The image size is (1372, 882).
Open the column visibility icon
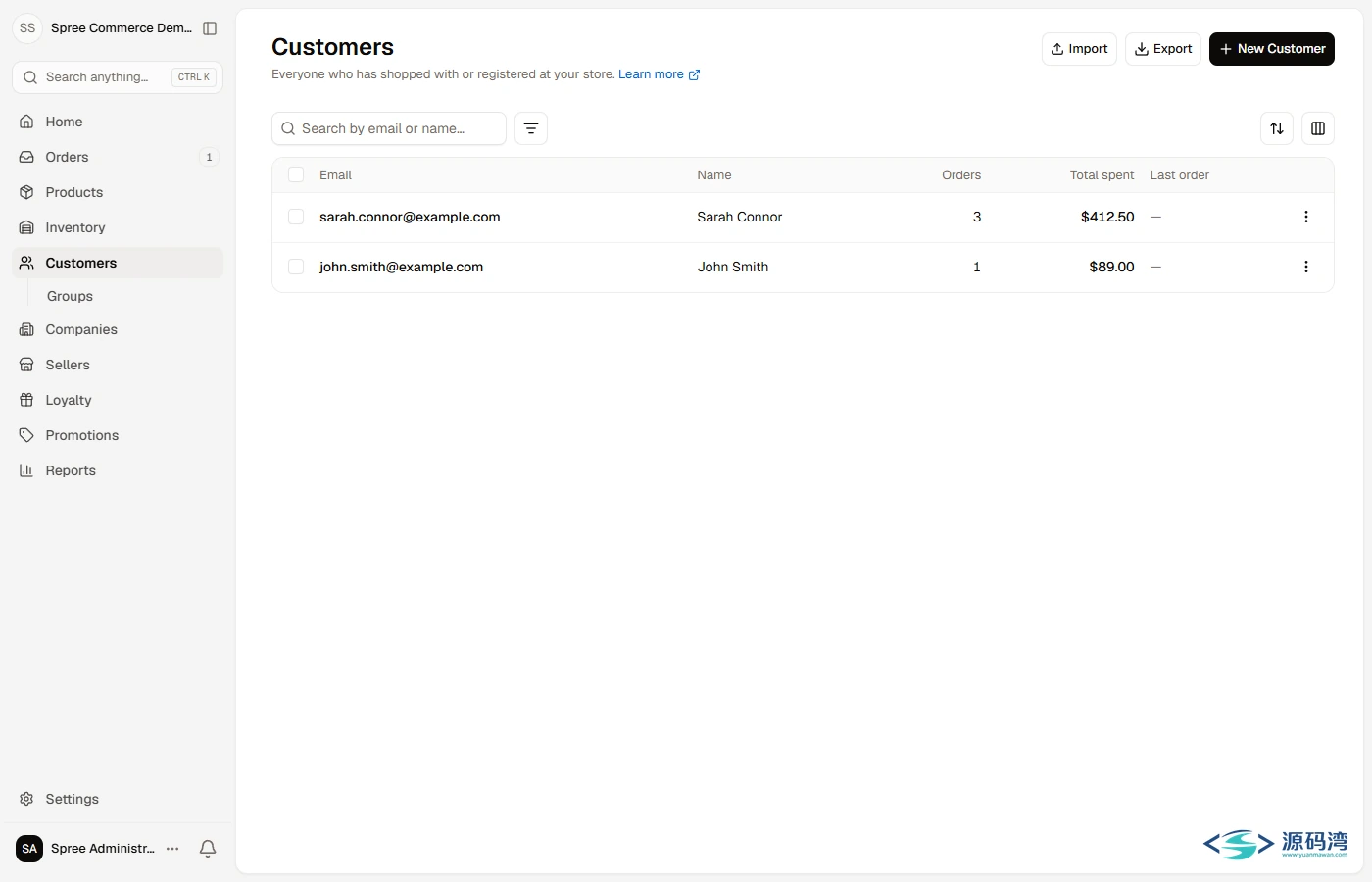[1318, 128]
